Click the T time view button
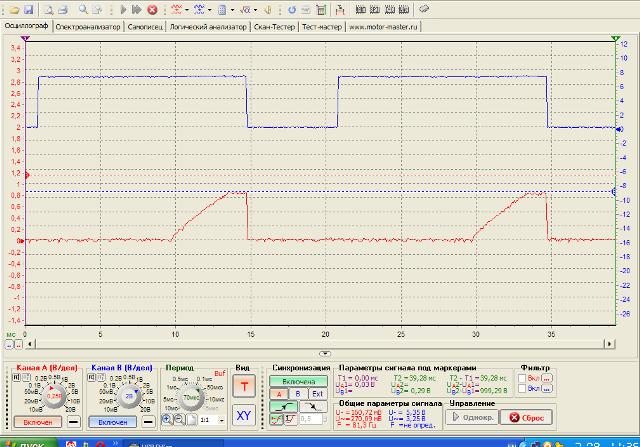The image size is (640, 447). [x=243, y=385]
